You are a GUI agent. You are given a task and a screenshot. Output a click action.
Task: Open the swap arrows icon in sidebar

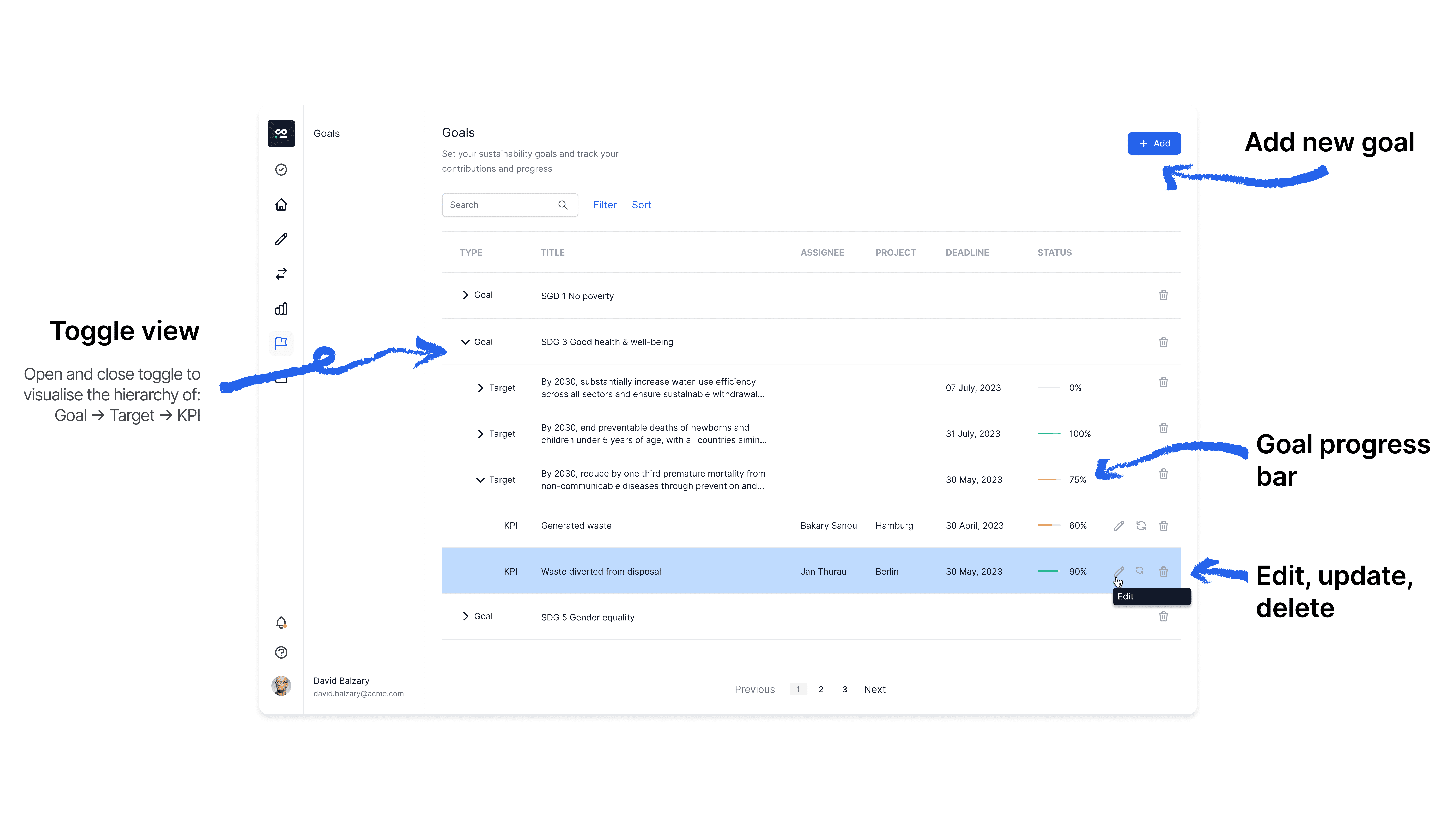281,274
